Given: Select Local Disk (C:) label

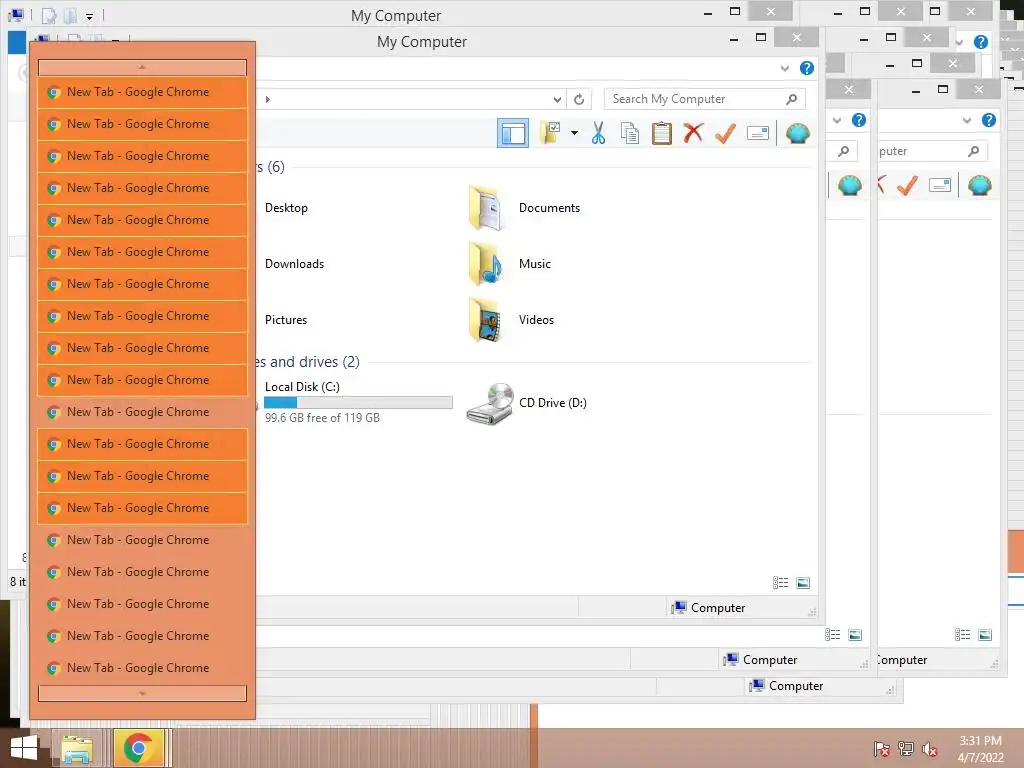Looking at the screenshot, I should pyautogui.click(x=302, y=387).
